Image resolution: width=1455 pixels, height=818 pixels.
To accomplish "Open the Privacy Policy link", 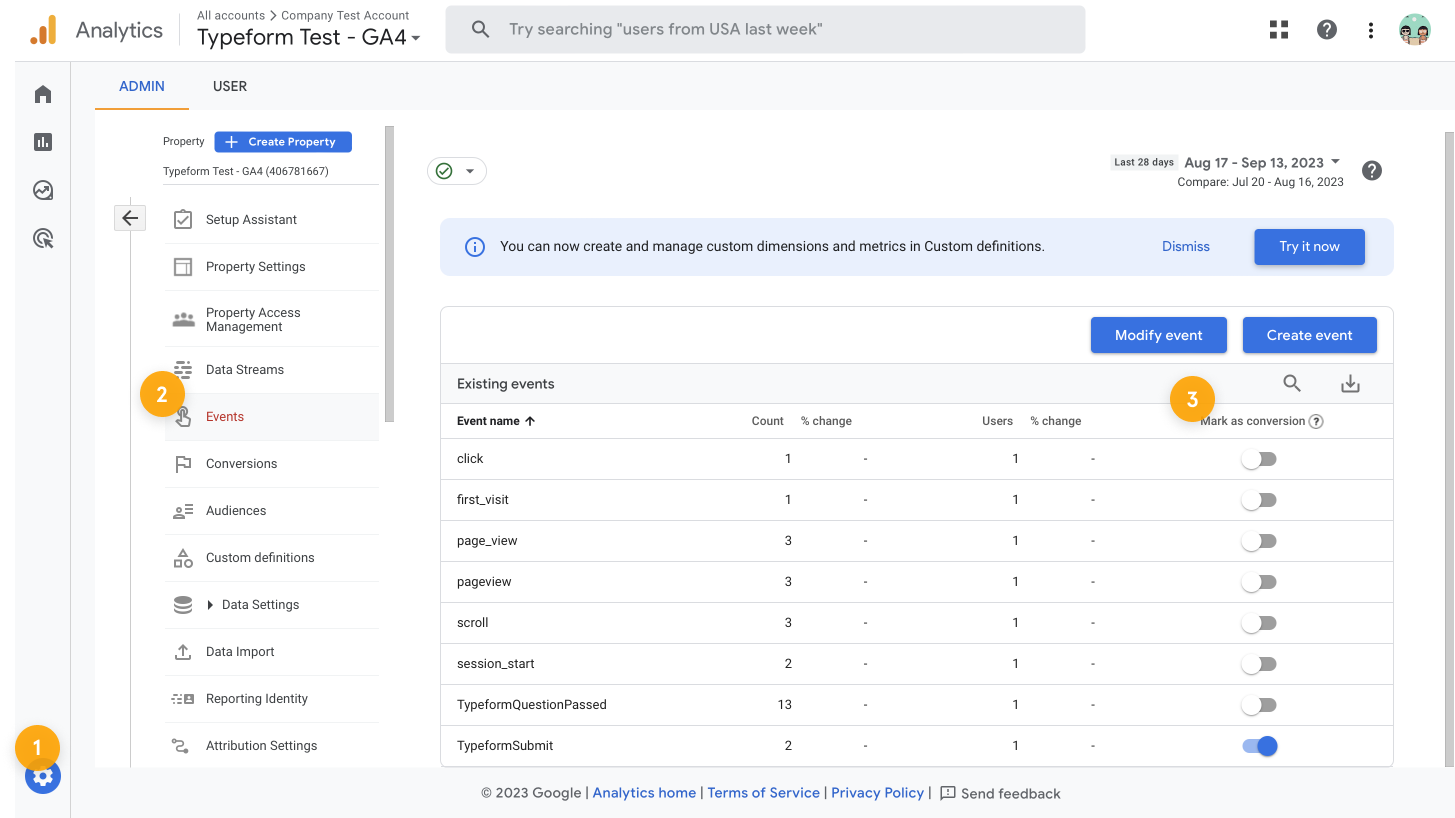I will tap(878, 793).
